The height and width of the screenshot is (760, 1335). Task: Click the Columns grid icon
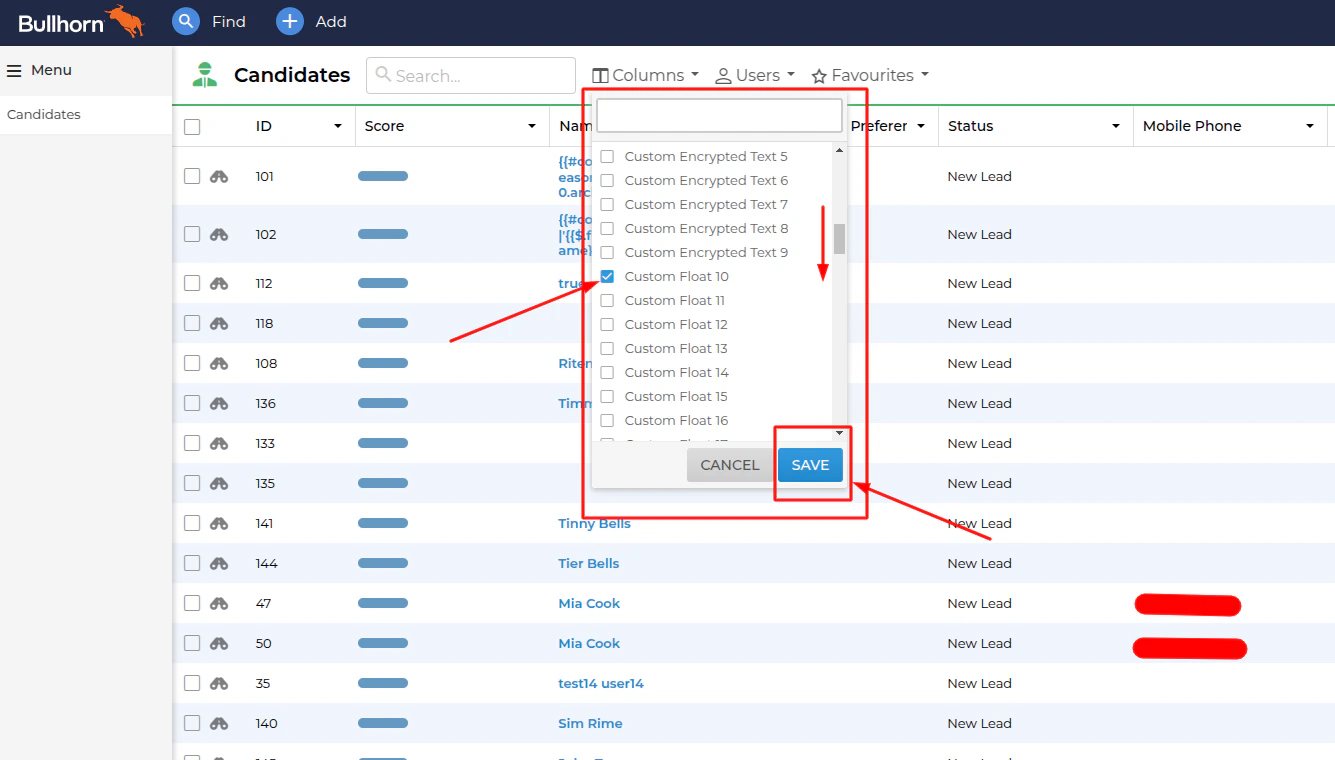tap(598, 75)
